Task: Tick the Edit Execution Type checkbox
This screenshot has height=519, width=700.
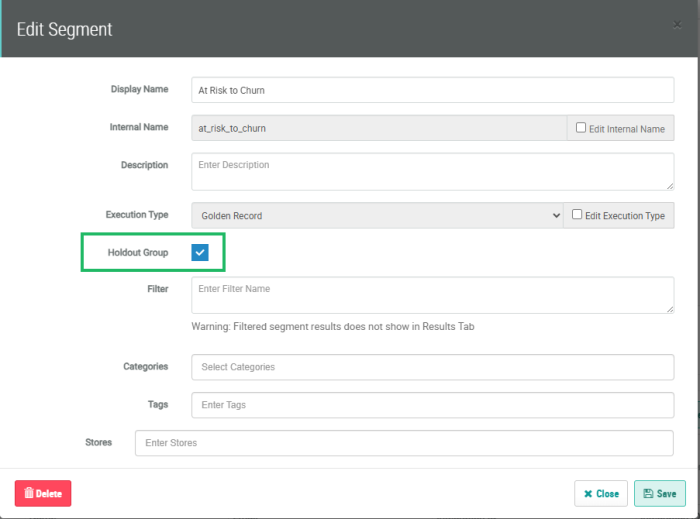Action: [x=577, y=215]
